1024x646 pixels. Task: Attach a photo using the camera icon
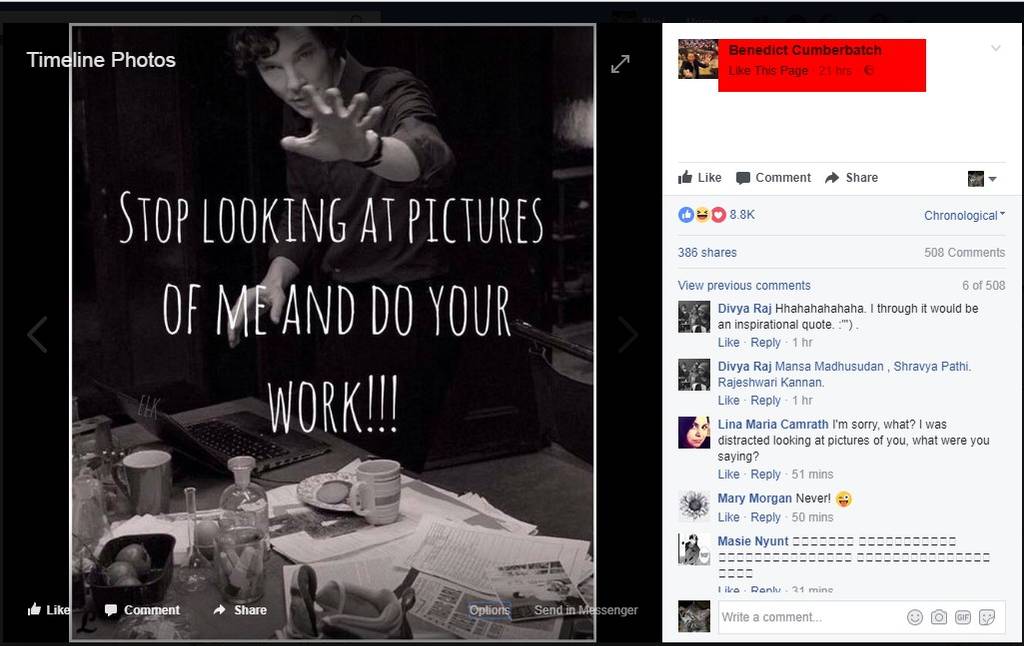coord(938,617)
